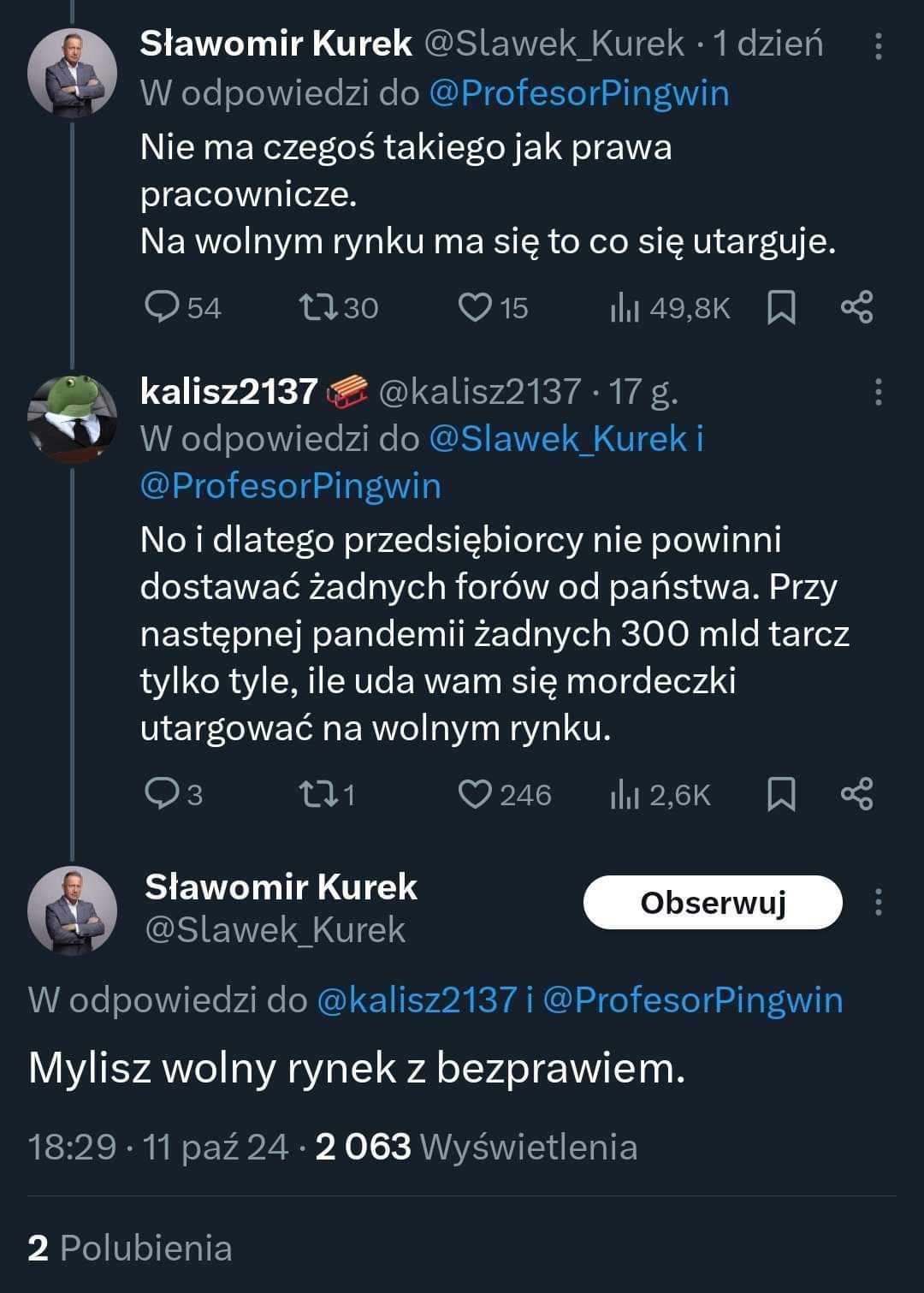Share Sławomir Kurek's first tweet
924x1293 pixels.
(856, 307)
